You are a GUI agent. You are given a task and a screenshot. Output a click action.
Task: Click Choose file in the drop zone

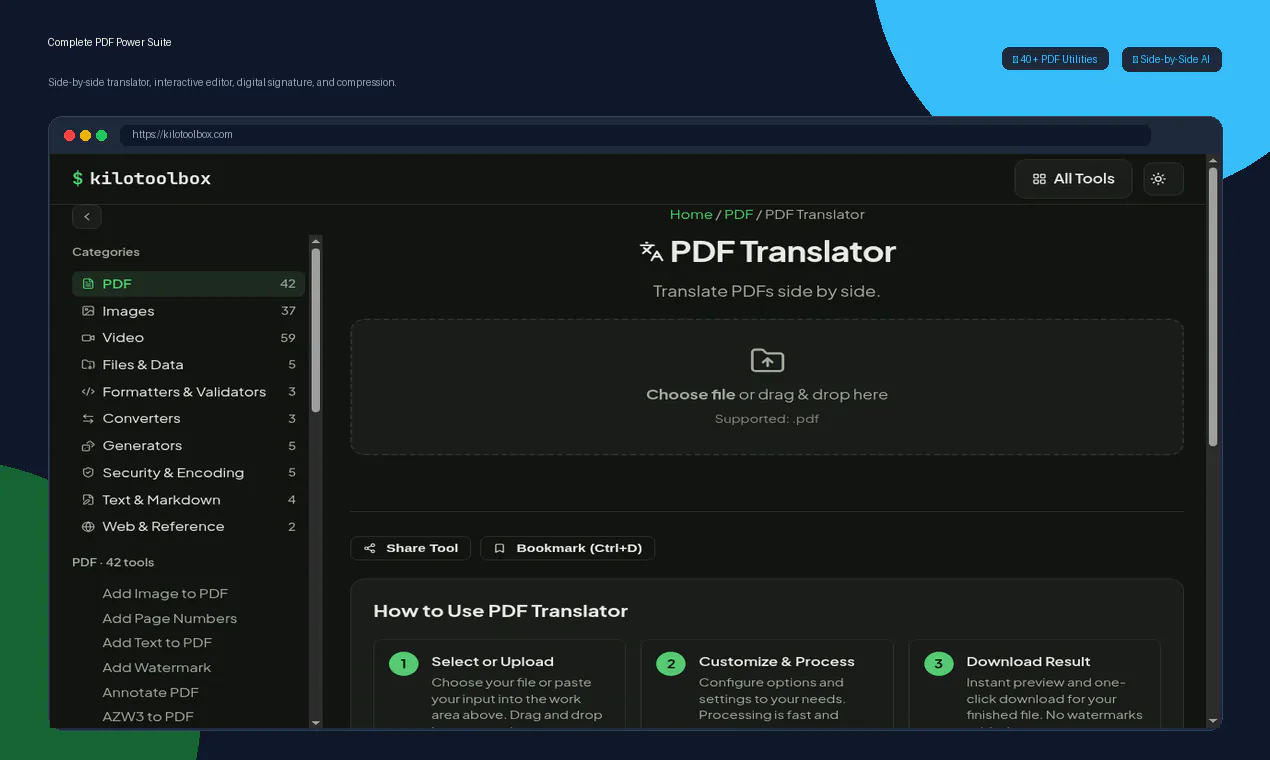pos(691,395)
